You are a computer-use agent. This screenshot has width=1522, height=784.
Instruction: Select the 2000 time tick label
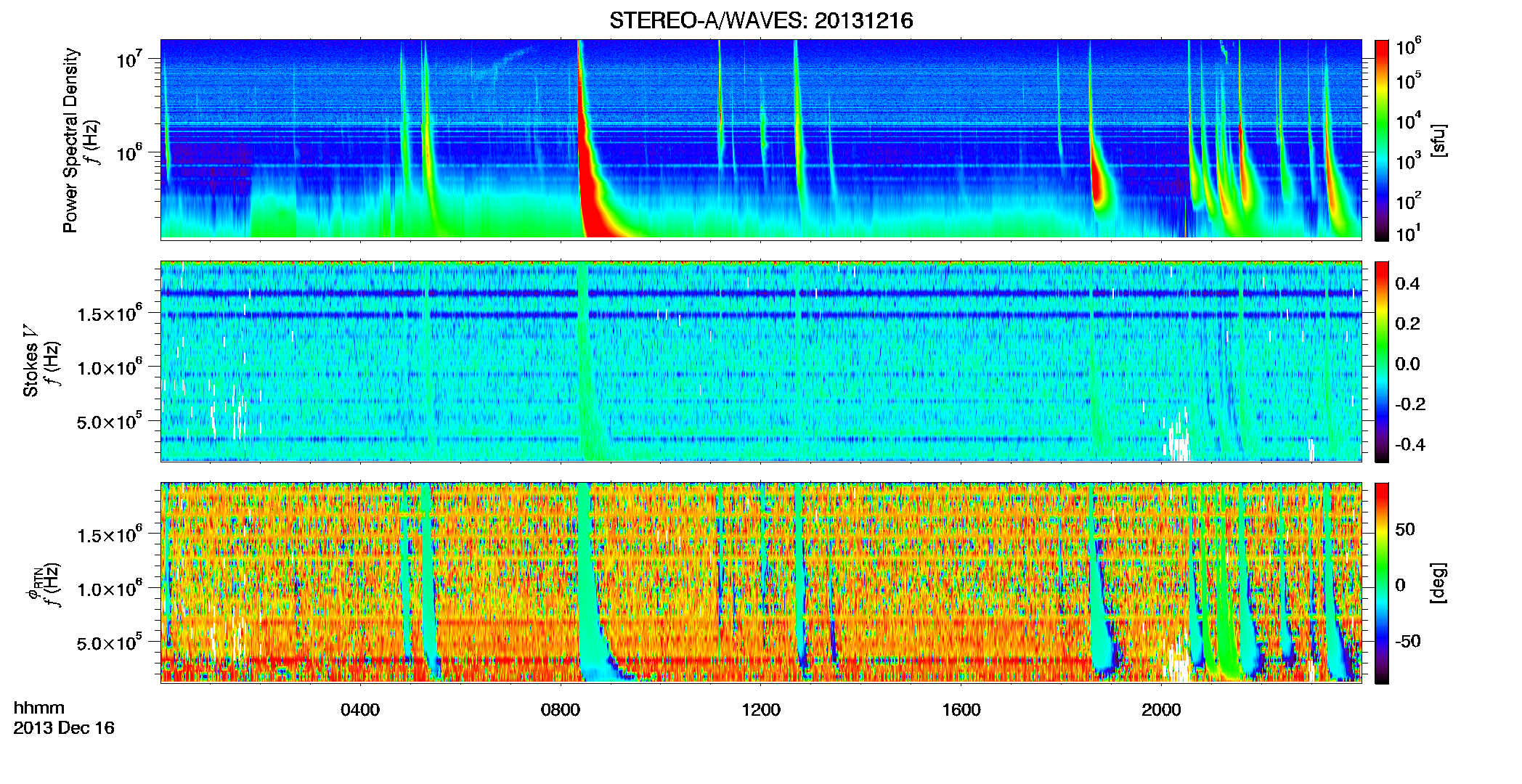pos(1161,710)
